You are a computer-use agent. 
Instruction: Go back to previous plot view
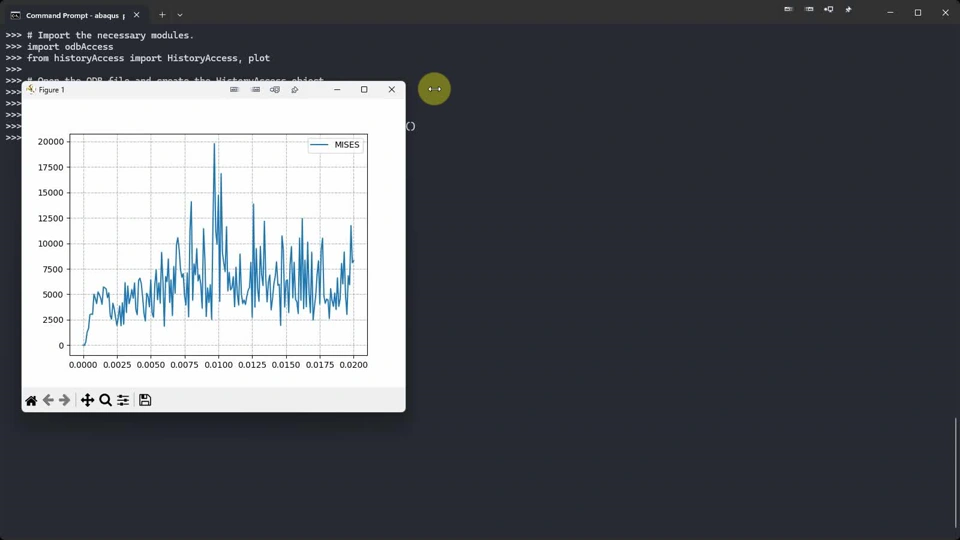(x=48, y=400)
